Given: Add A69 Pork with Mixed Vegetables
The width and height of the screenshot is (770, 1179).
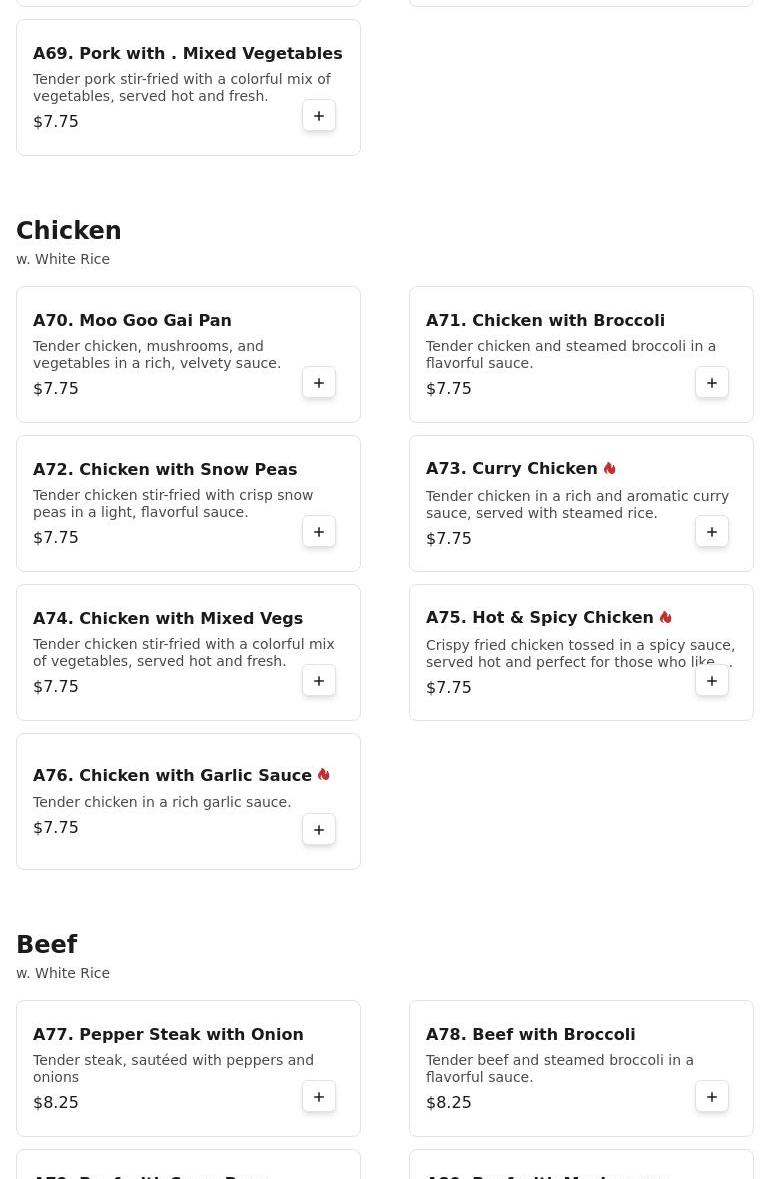Looking at the screenshot, I should click(x=319, y=116).
